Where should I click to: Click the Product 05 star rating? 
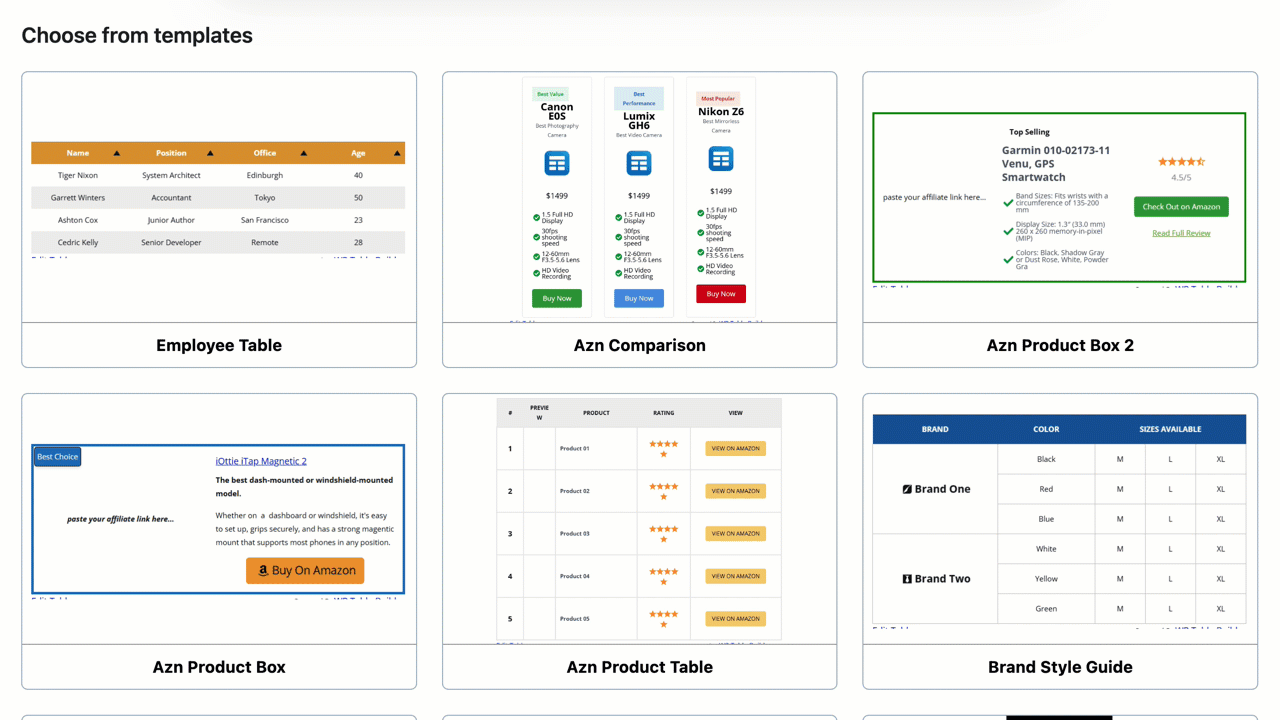point(663,618)
